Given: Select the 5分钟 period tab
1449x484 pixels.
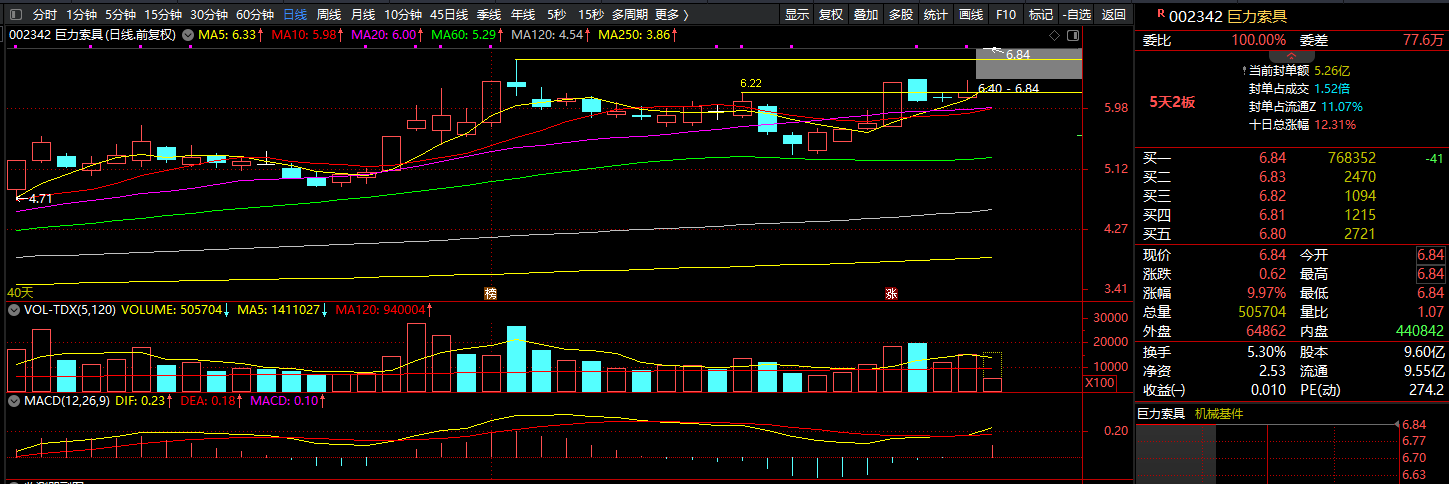Looking at the screenshot, I should [120, 15].
